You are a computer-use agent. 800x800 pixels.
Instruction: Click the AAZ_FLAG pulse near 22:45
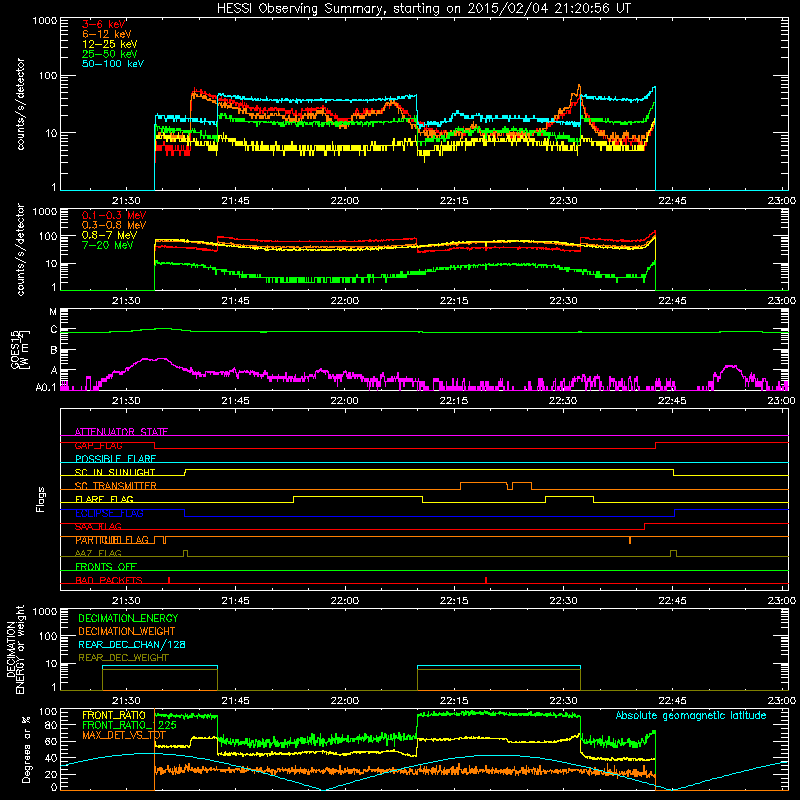tap(673, 554)
